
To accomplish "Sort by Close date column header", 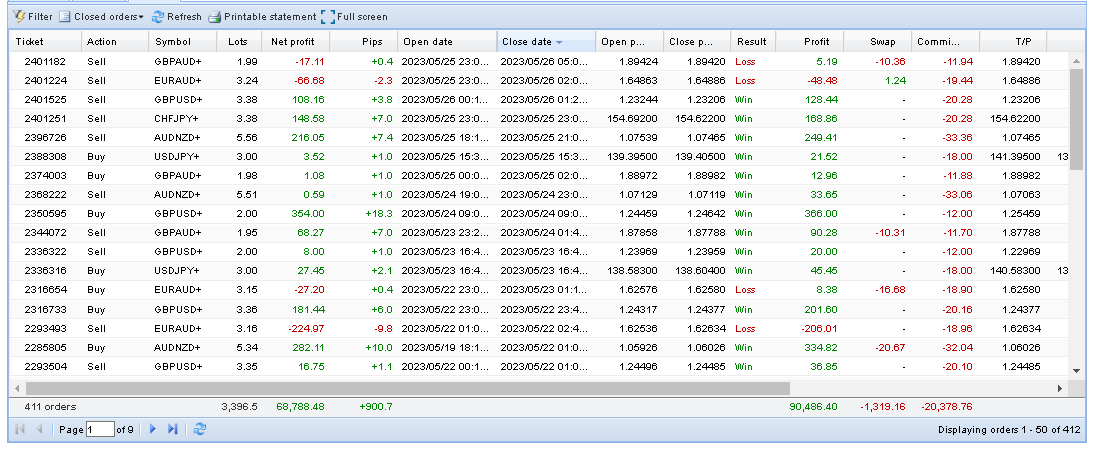I will (x=532, y=42).
